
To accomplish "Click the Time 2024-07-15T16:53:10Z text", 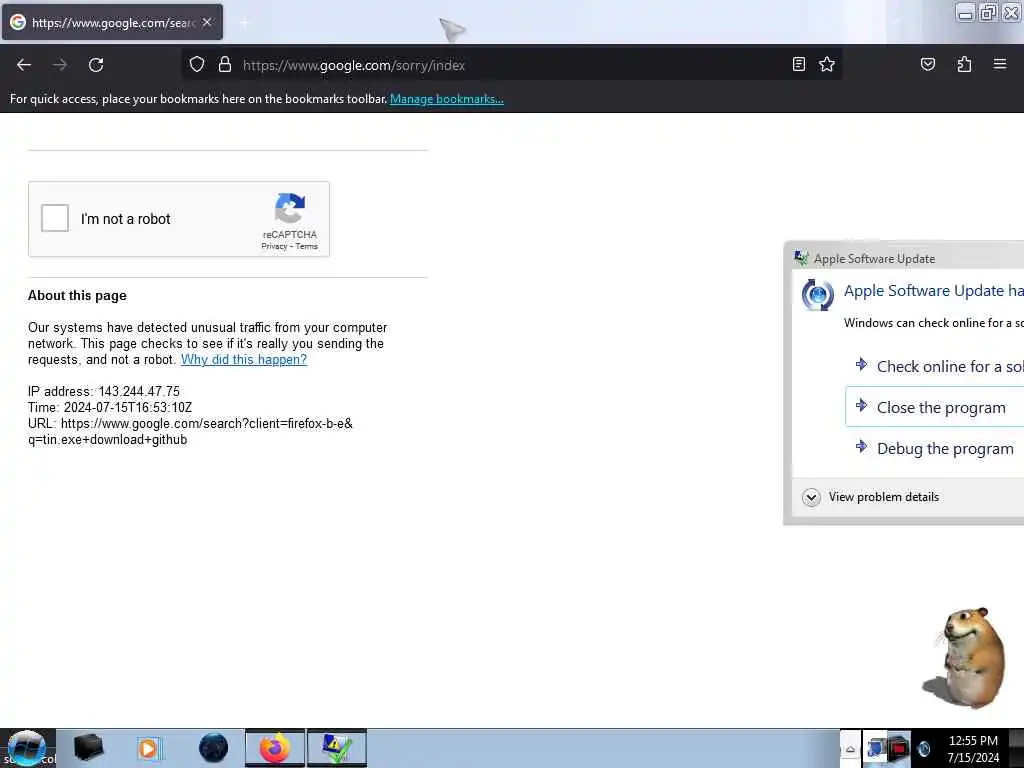I will pos(110,407).
